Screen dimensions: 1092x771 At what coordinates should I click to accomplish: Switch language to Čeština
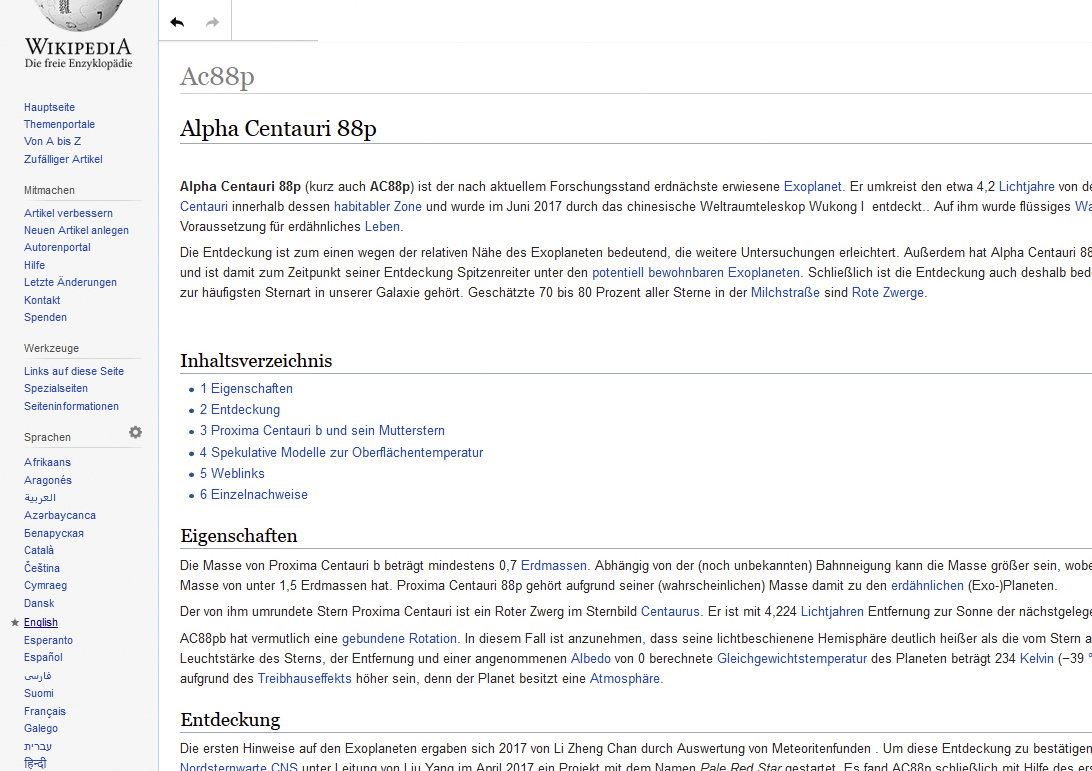[x=42, y=568]
